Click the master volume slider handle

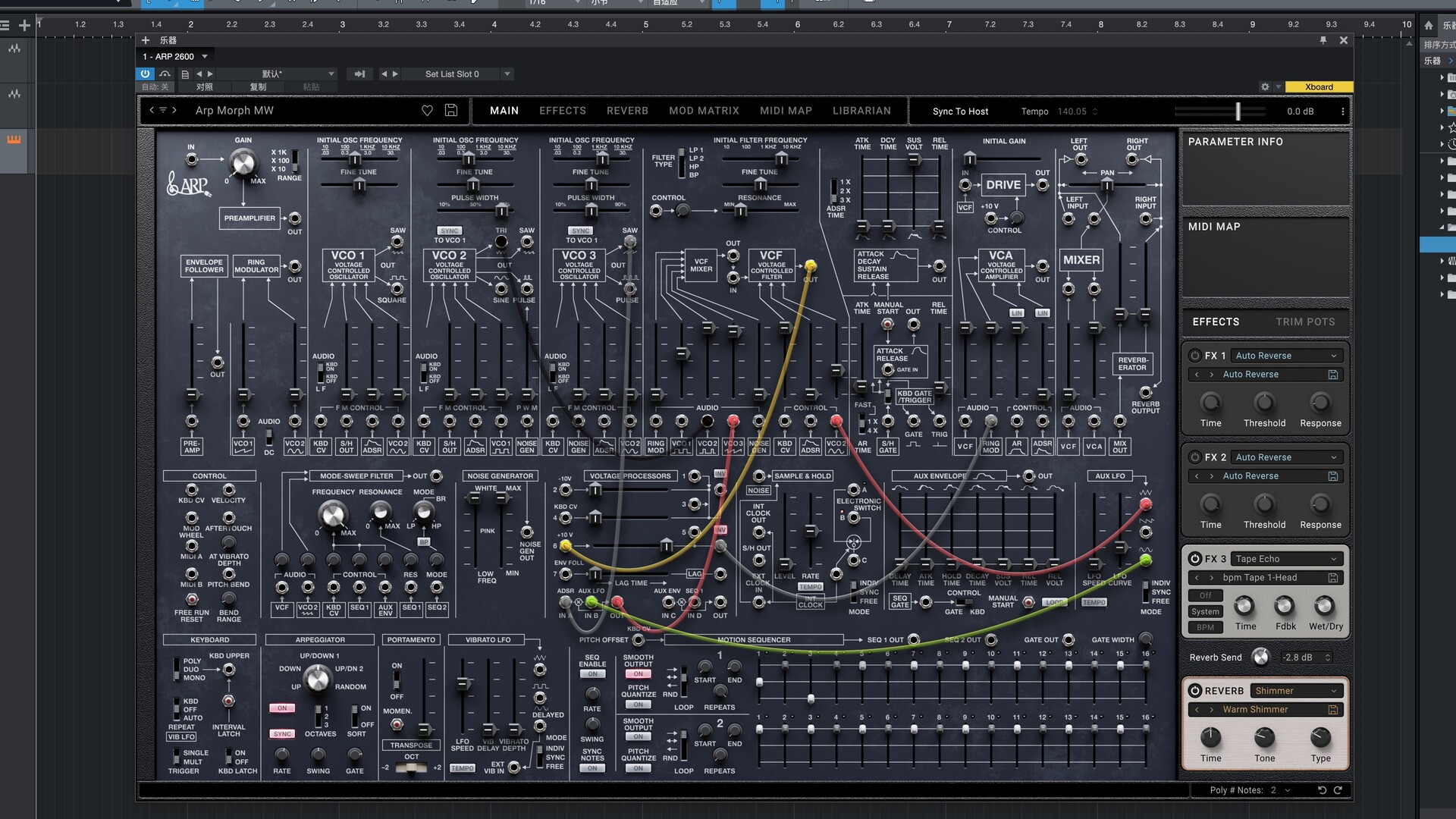pyautogui.click(x=1238, y=111)
